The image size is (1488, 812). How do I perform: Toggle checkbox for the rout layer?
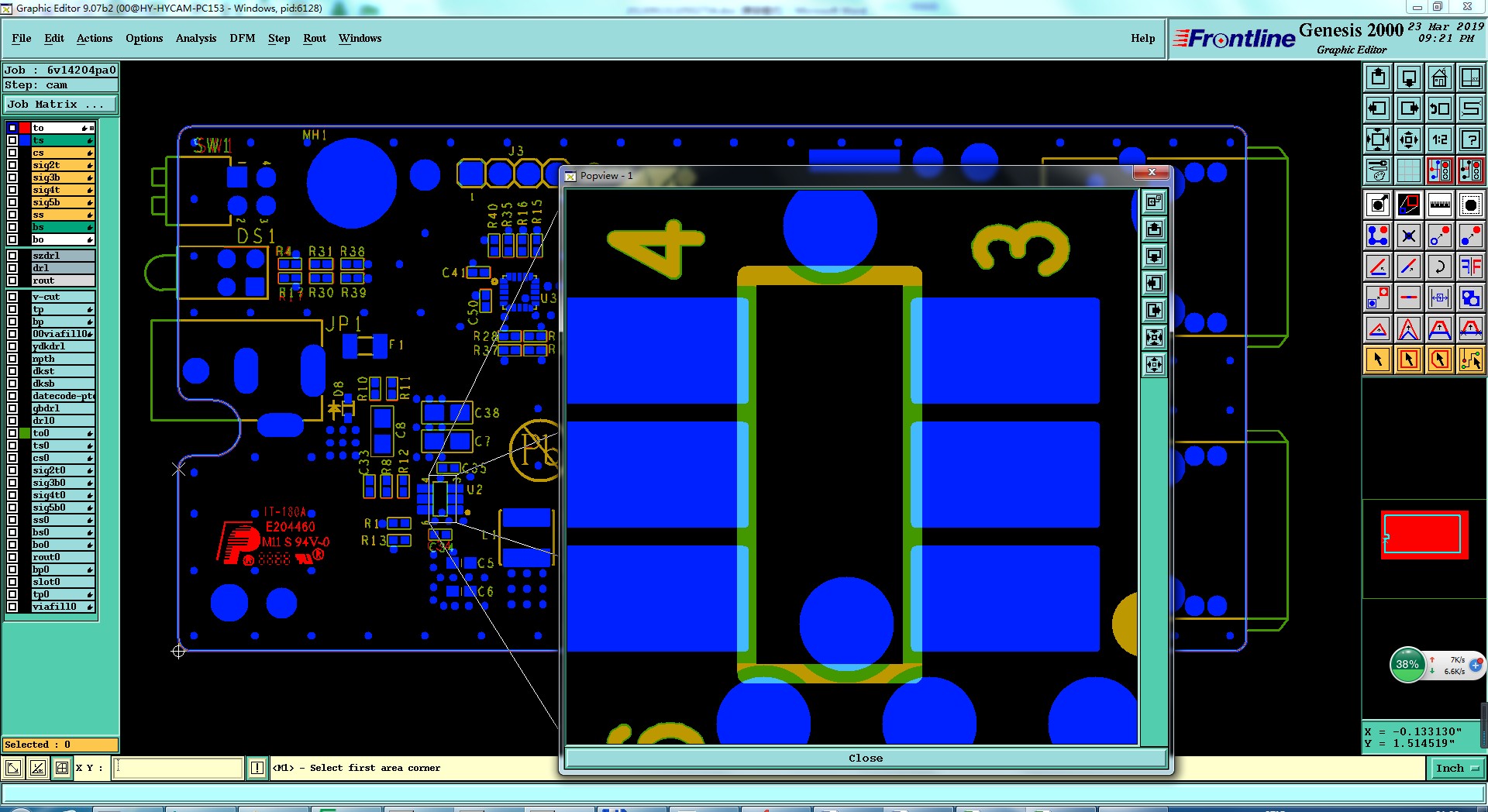point(12,280)
